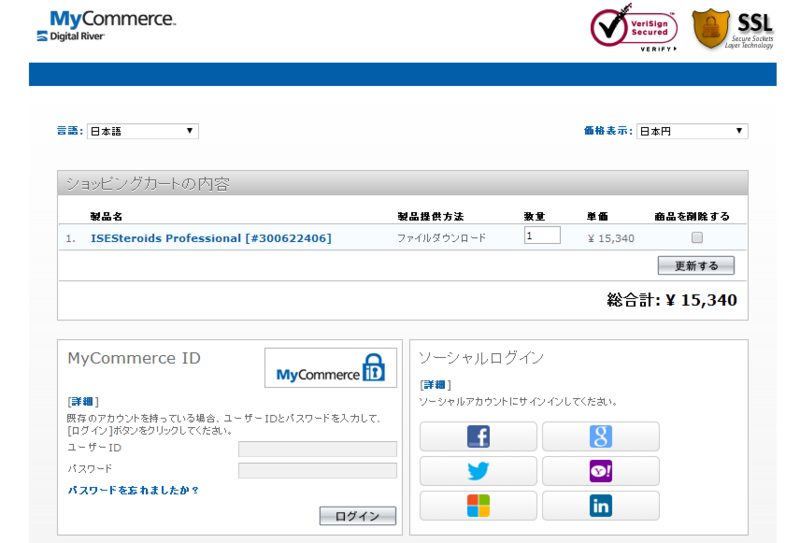Click the SSL secure sockets shield badge
The image size is (800, 543).
click(x=733, y=30)
